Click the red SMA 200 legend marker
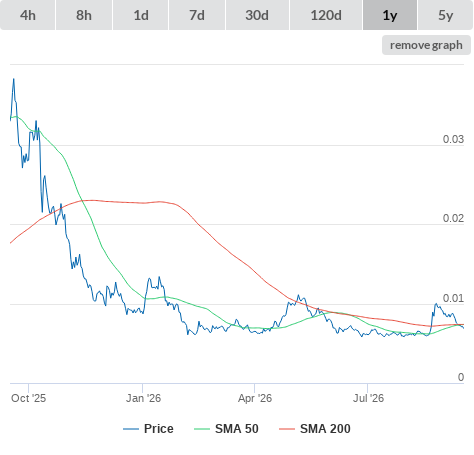Screen dimensions: 474x455 [287, 429]
